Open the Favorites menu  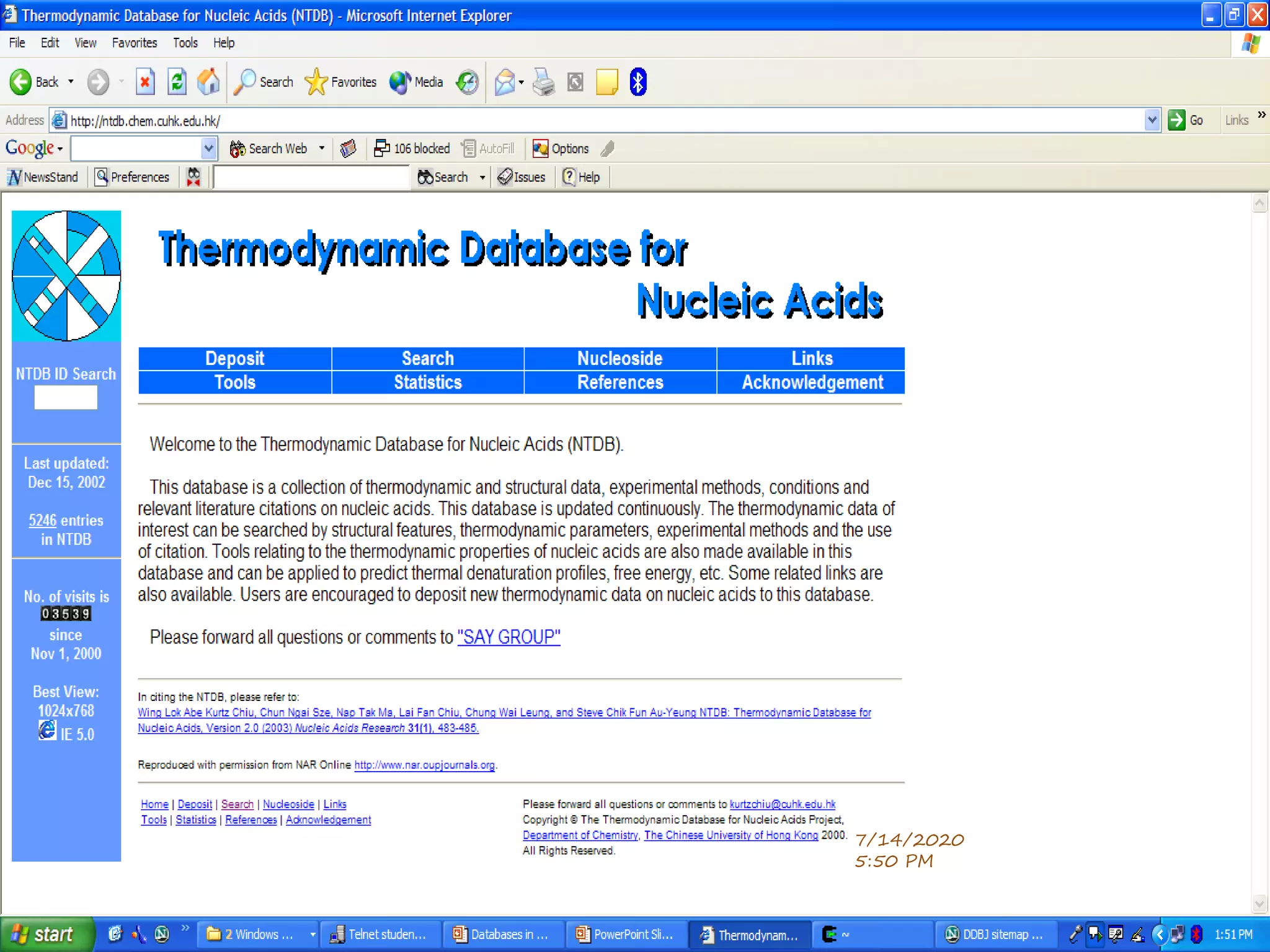tap(134, 43)
